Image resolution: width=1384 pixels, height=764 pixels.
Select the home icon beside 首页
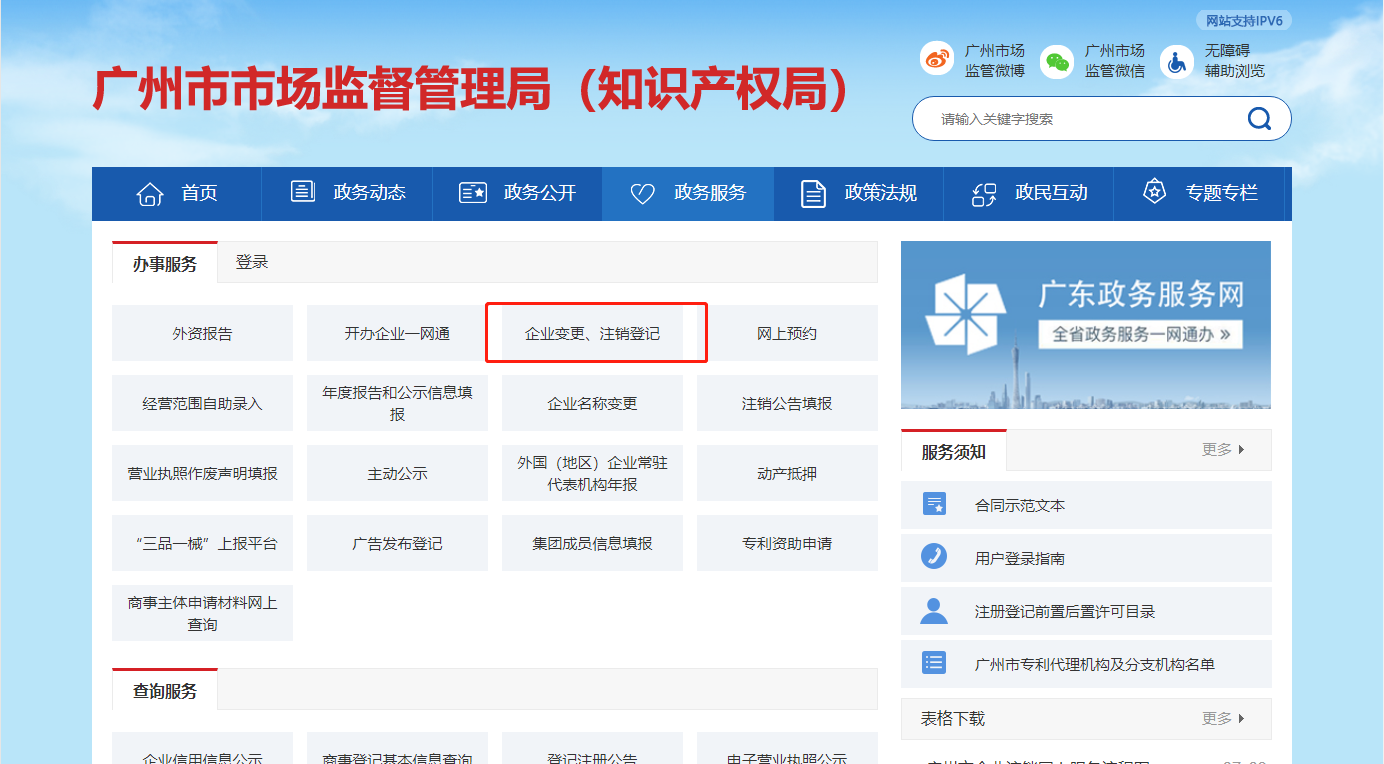[x=149, y=193]
